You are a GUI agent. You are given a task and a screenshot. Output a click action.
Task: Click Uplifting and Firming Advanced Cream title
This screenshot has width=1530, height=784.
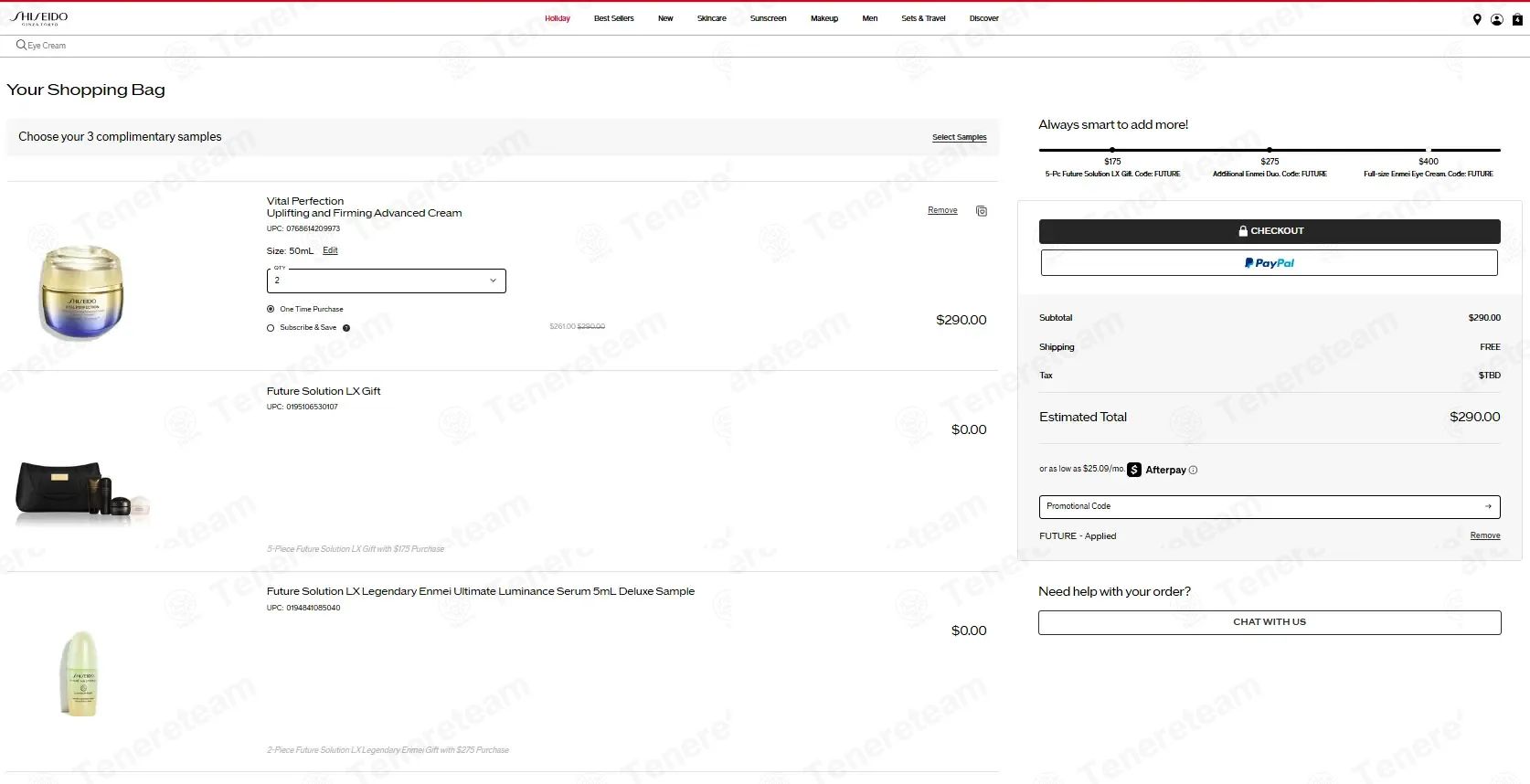(364, 213)
